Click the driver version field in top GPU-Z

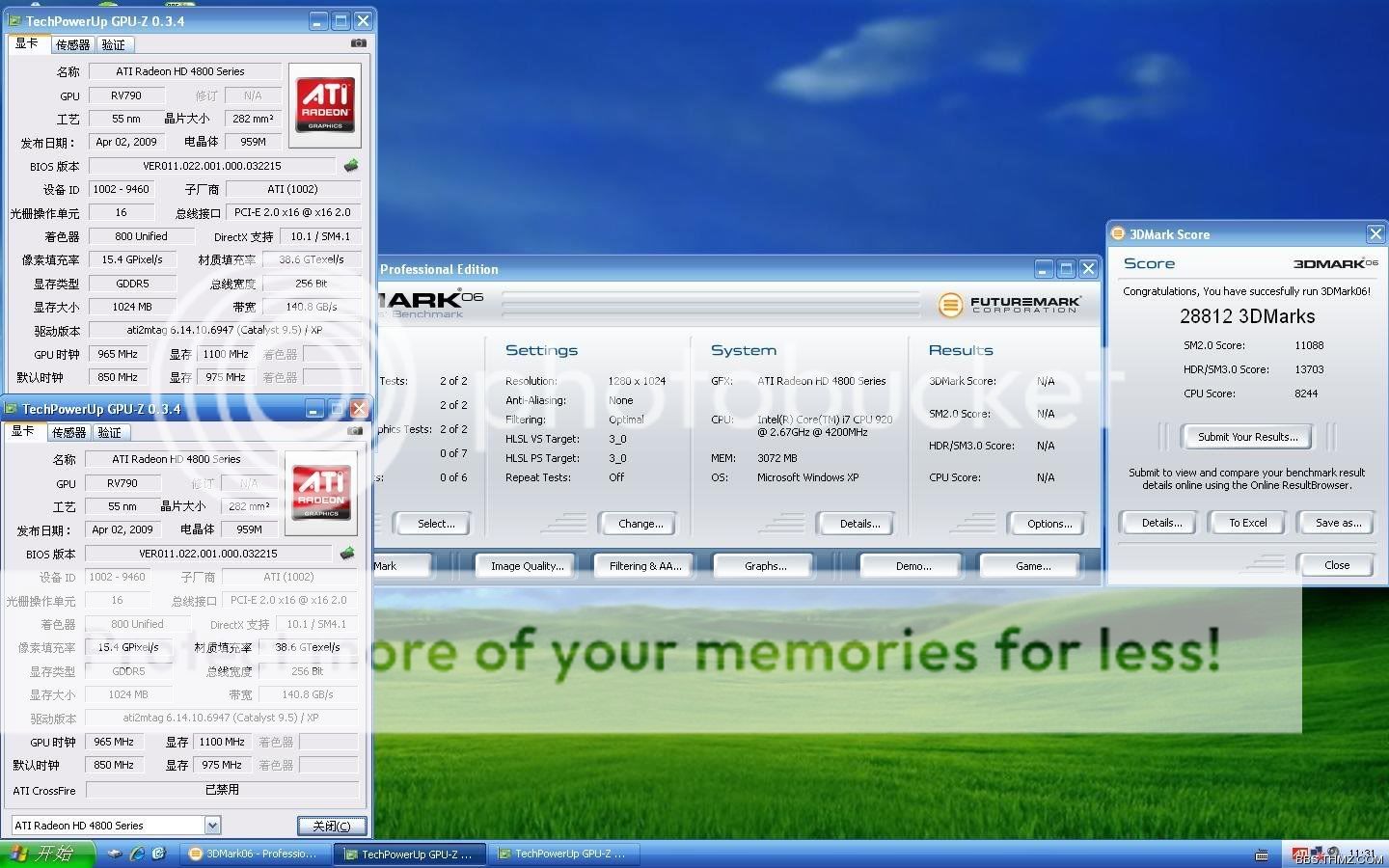pyautogui.click(x=224, y=330)
